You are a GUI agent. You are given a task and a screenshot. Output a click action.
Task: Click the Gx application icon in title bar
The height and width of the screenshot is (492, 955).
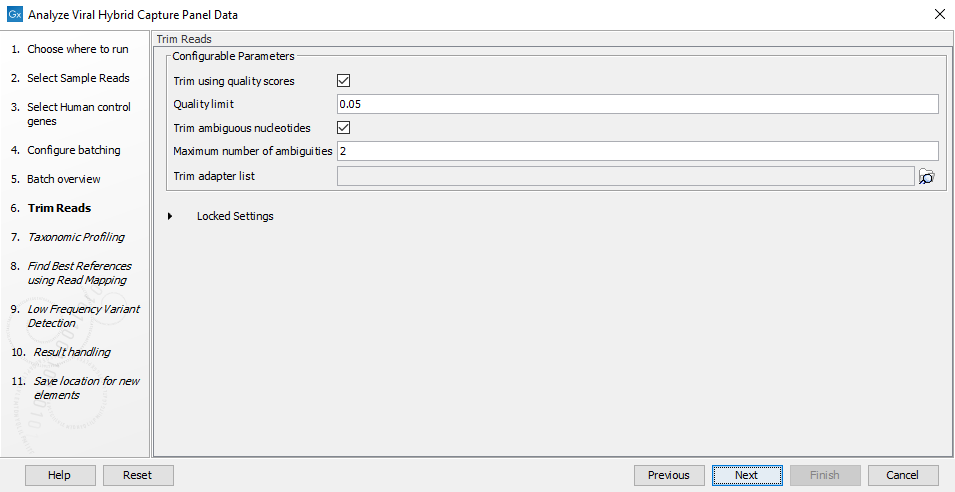[14, 15]
